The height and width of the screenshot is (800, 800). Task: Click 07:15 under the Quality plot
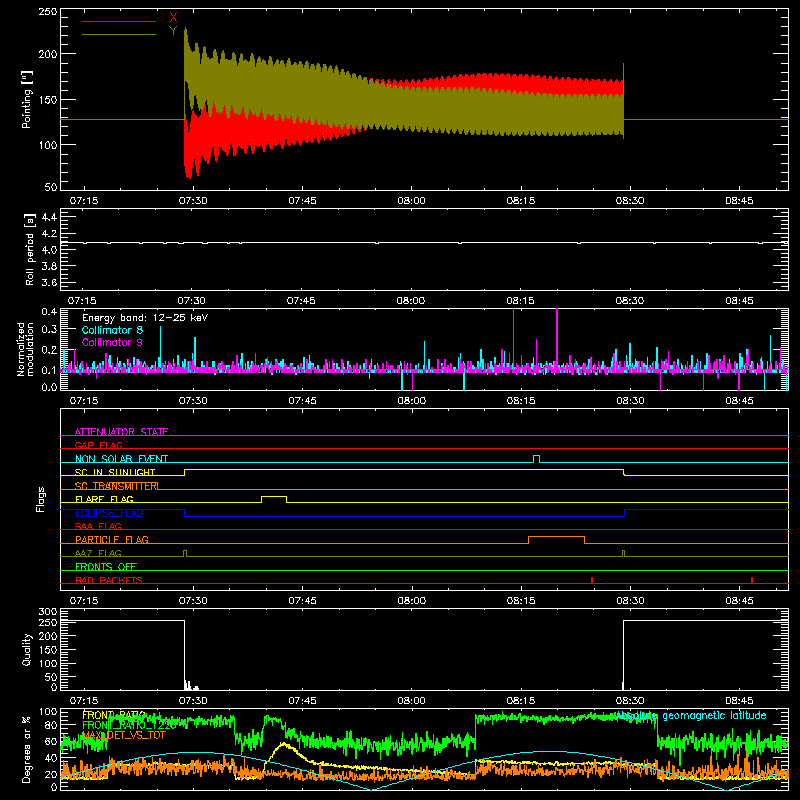click(84, 701)
